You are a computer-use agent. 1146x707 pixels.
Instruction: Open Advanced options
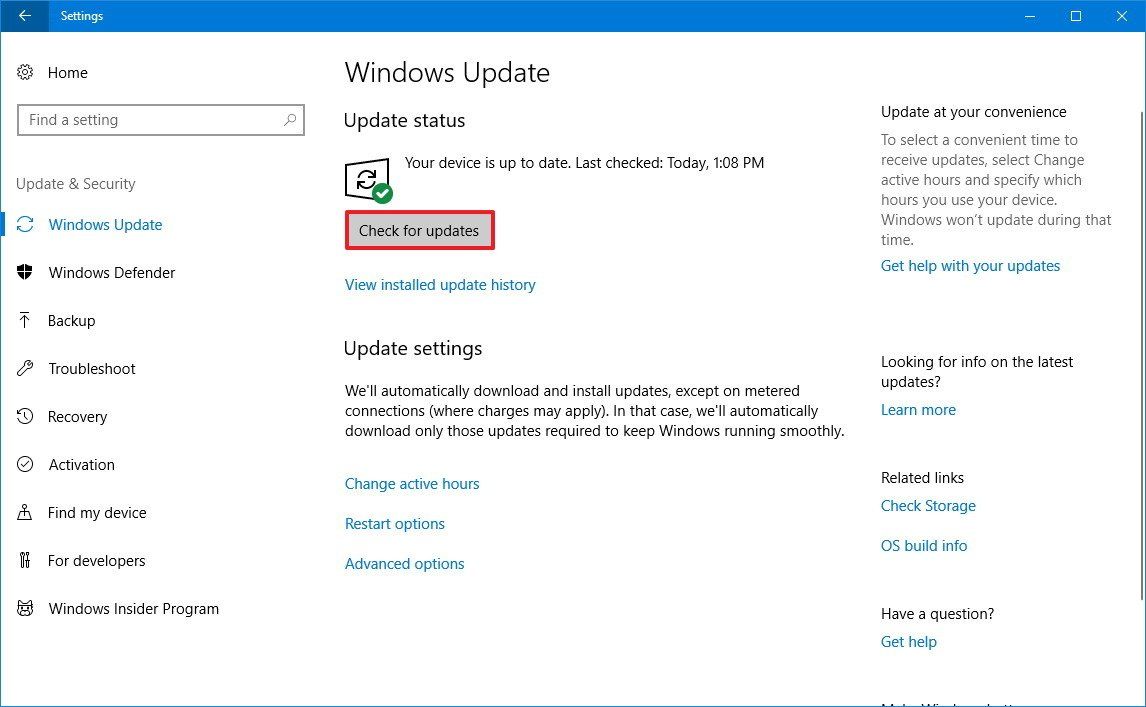[404, 563]
